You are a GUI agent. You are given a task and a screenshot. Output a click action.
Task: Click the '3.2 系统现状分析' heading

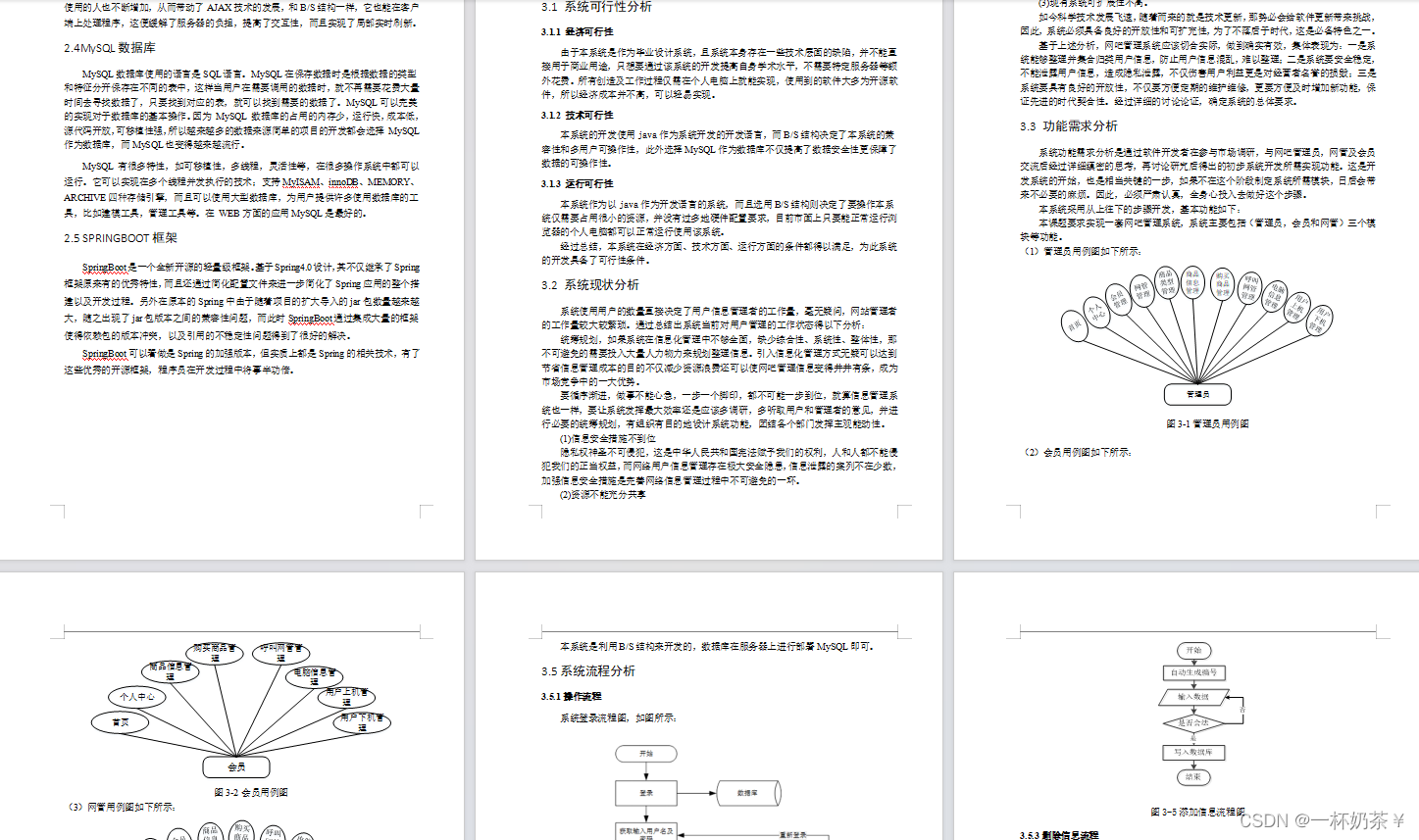(x=590, y=284)
